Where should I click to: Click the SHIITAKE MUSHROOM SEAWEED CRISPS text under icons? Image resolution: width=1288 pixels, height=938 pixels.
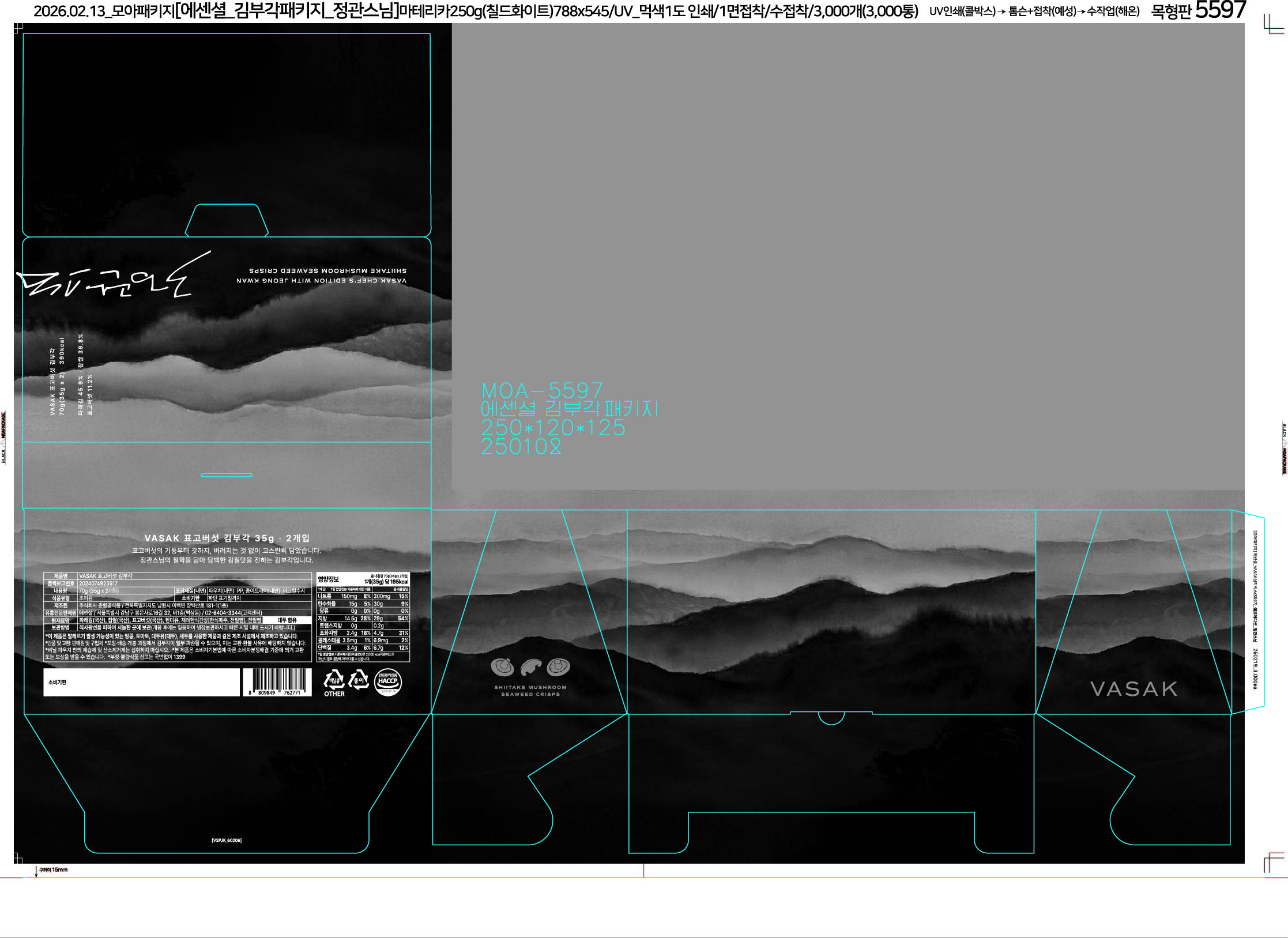[x=530, y=691]
